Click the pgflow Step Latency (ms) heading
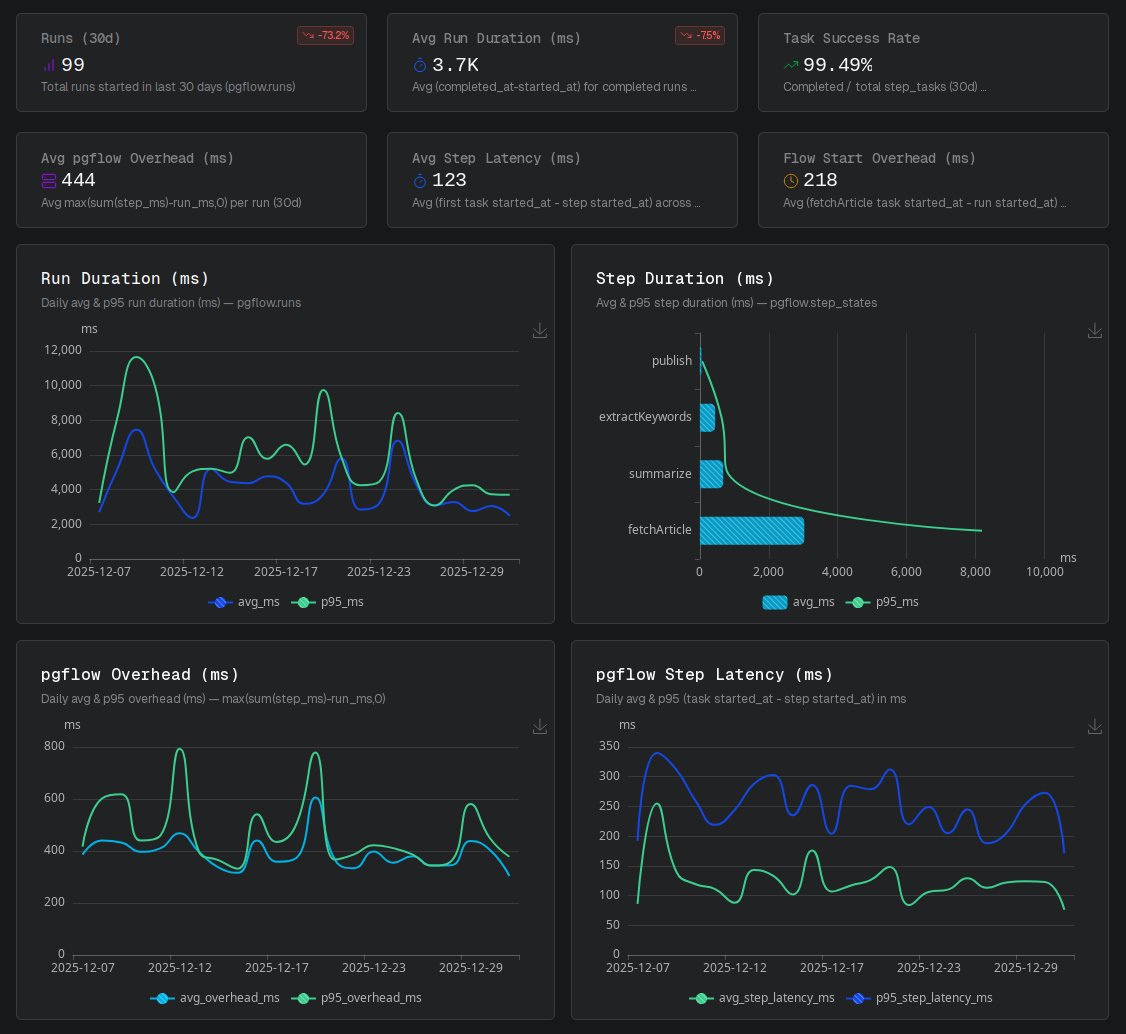 pos(715,674)
